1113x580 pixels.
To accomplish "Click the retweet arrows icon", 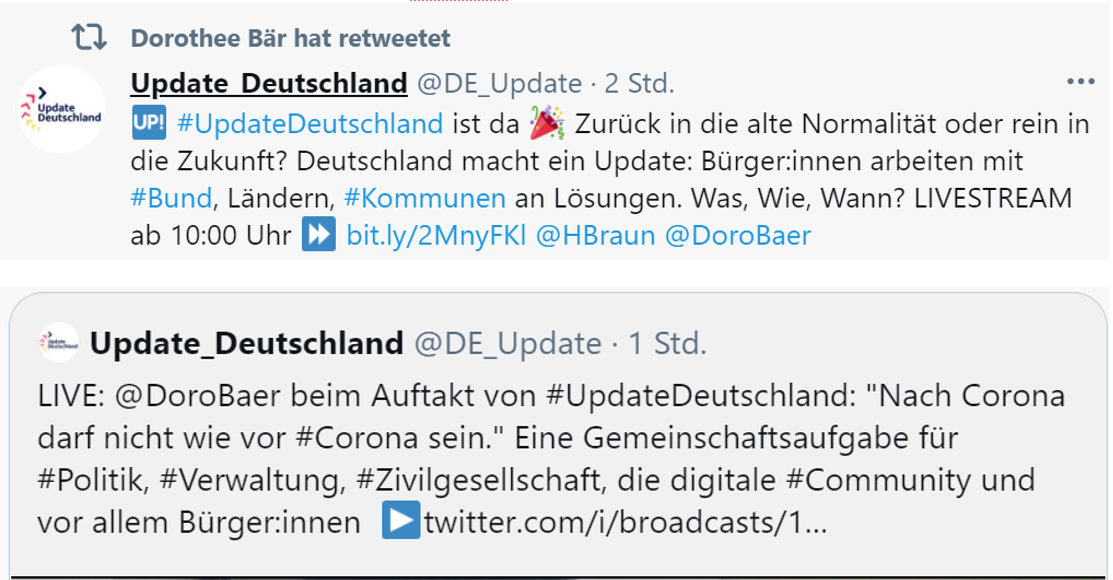I will [x=89, y=39].
